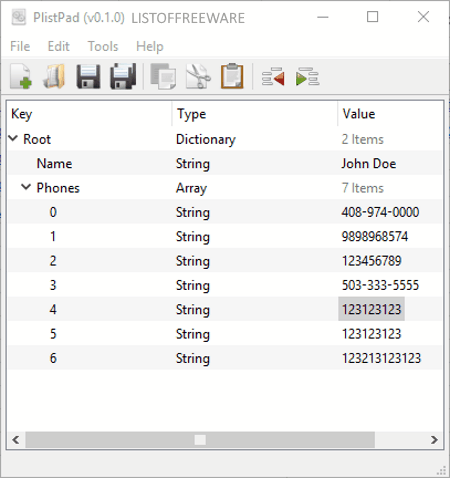Collapse the Phones array node
This screenshot has height=478, width=450.
26,187
